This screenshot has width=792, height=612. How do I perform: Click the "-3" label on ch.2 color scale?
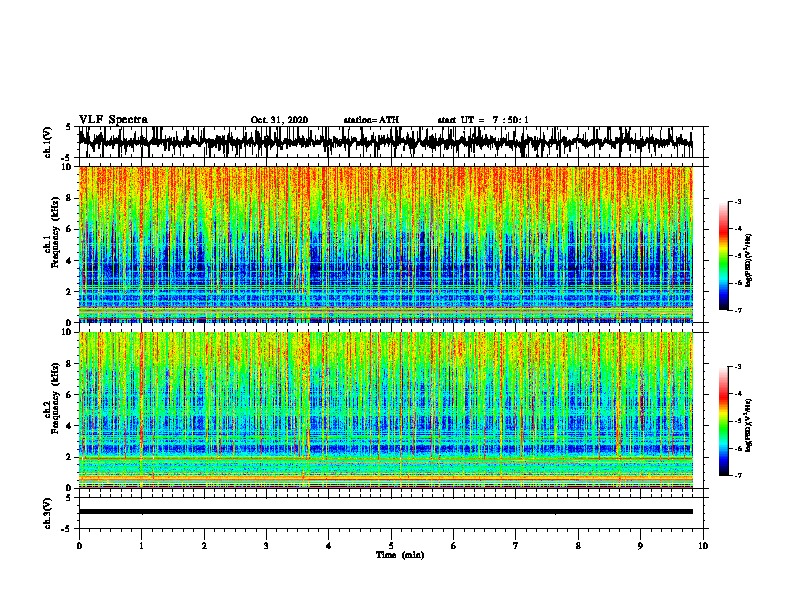point(738,367)
